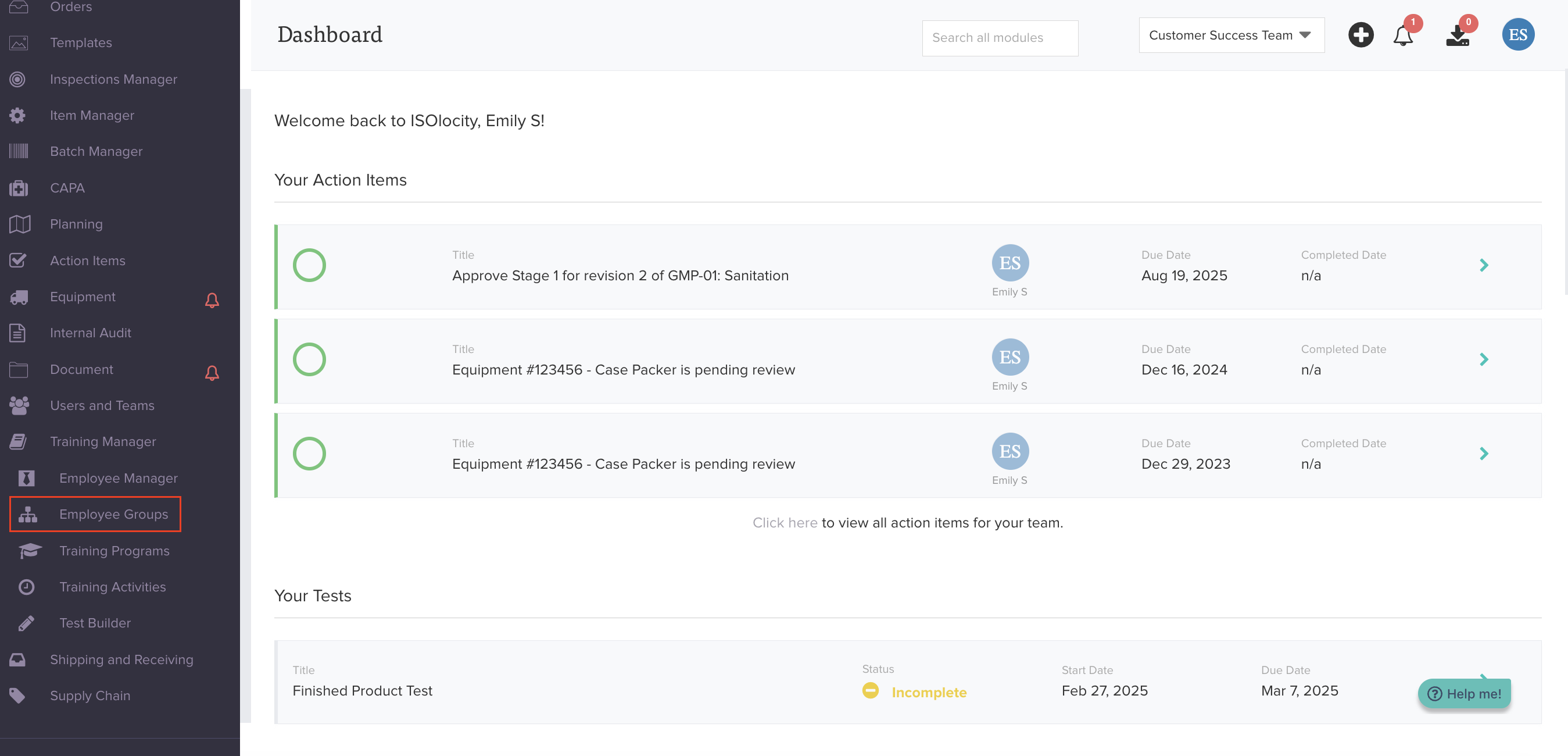Click the Equipment alert bell in sidebar
The height and width of the screenshot is (756, 1568).
[x=212, y=299]
